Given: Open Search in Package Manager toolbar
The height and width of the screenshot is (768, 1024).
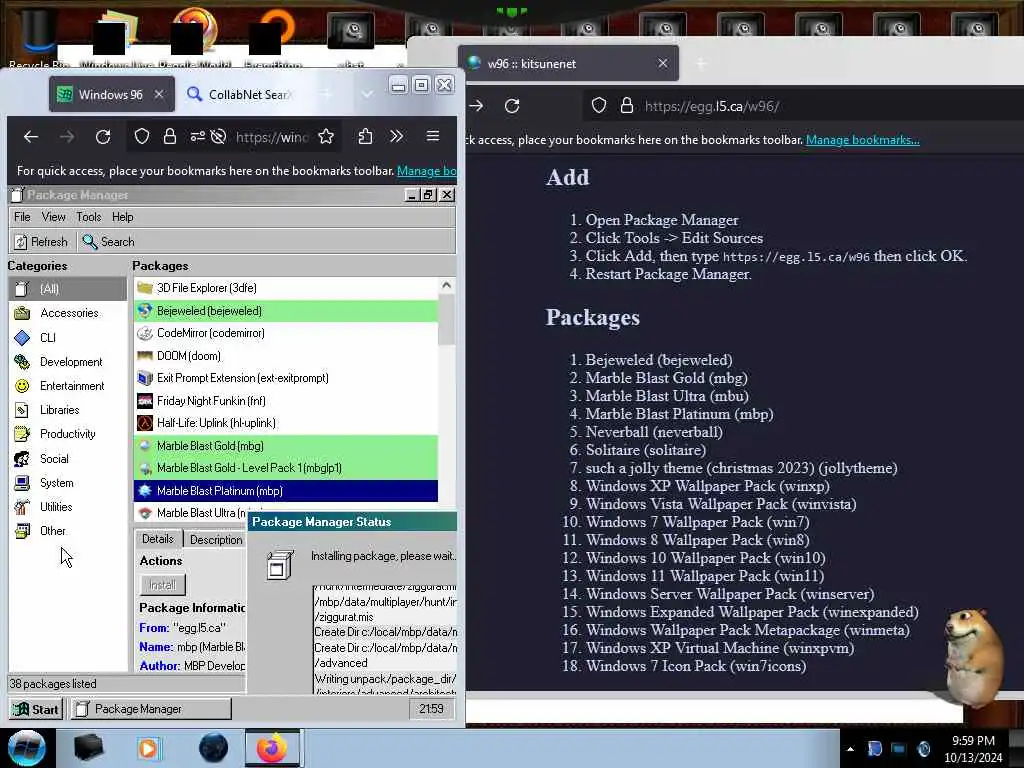Looking at the screenshot, I should [x=108, y=242].
